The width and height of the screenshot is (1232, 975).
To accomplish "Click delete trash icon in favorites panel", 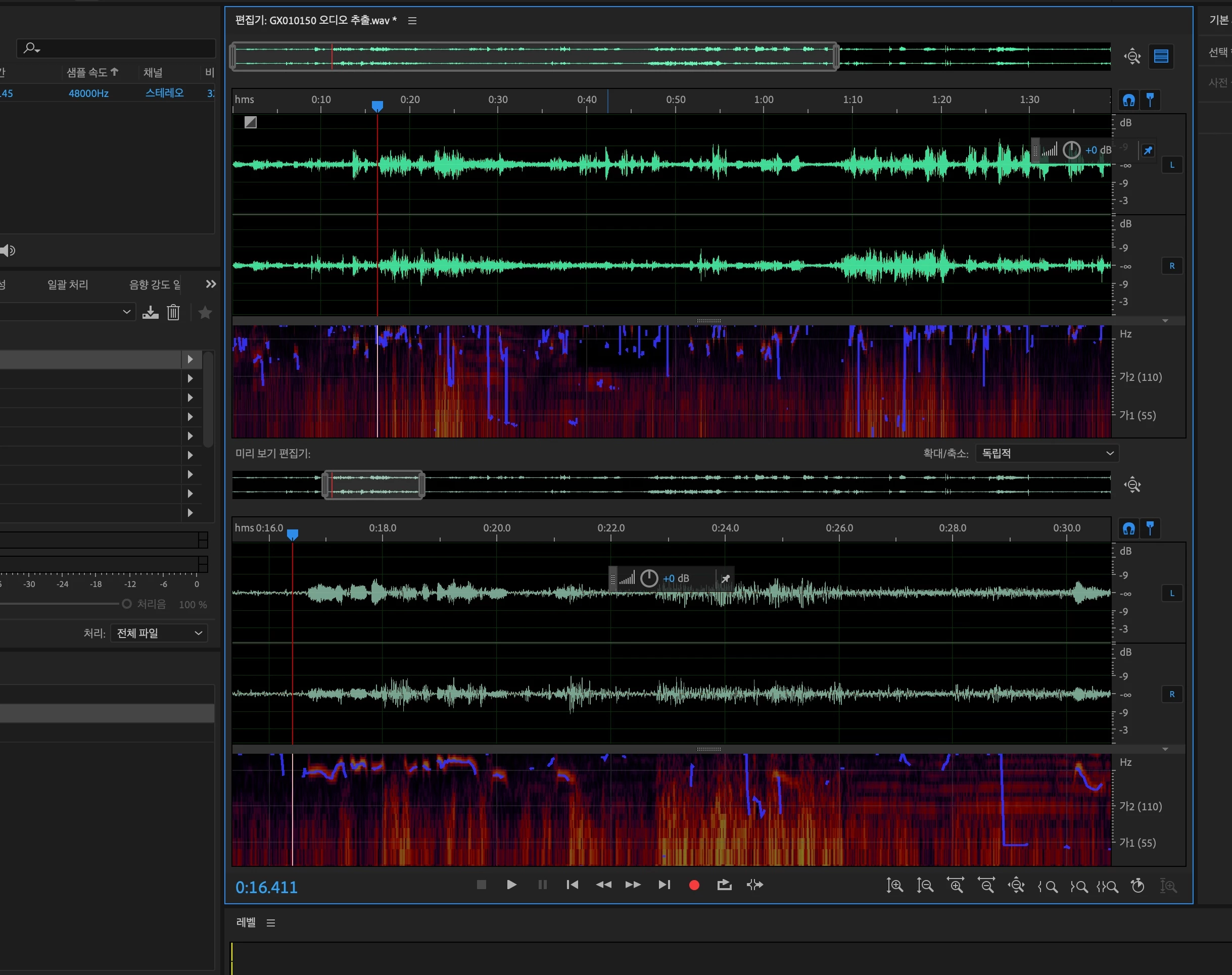I will point(173,312).
